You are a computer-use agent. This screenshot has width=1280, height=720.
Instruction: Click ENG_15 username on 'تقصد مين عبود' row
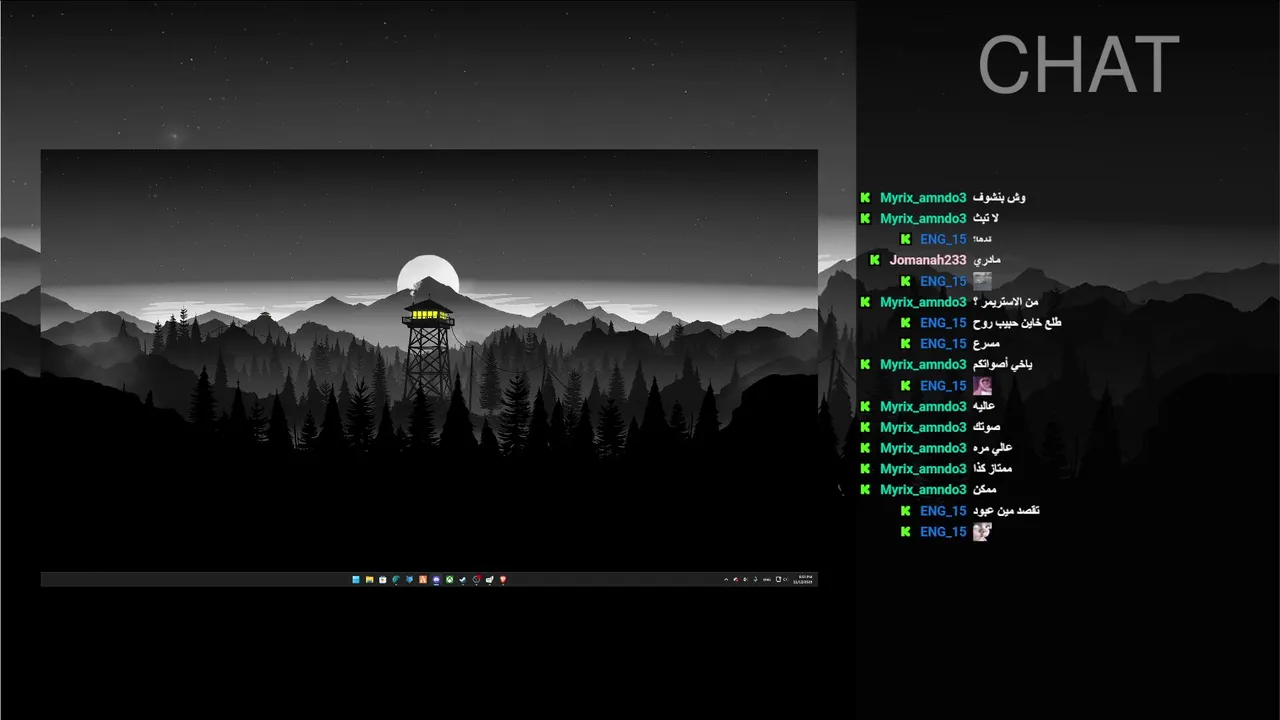943,510
